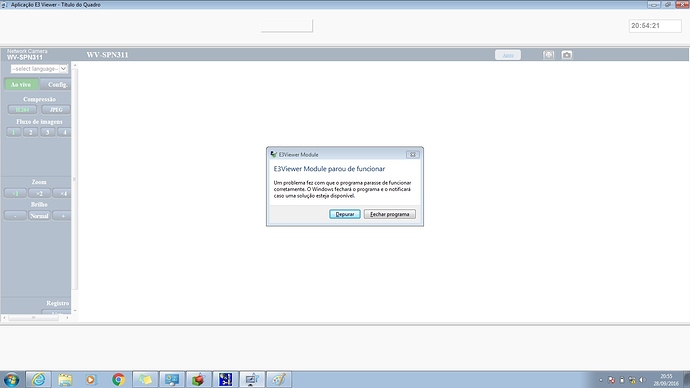Switch to the Ao vivo tab
The height and width of the screenshot is (388, 690).
[21, 84]
